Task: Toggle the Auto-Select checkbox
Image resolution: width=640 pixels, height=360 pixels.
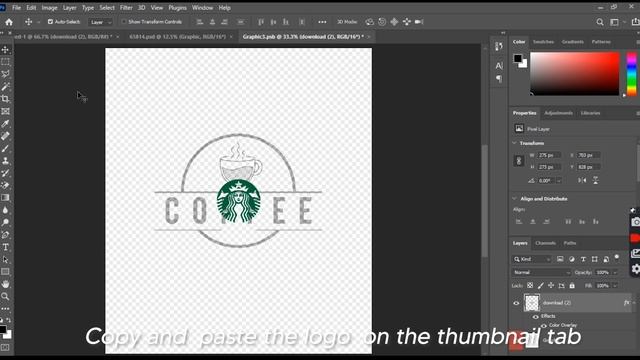Action: coord(50,22)
